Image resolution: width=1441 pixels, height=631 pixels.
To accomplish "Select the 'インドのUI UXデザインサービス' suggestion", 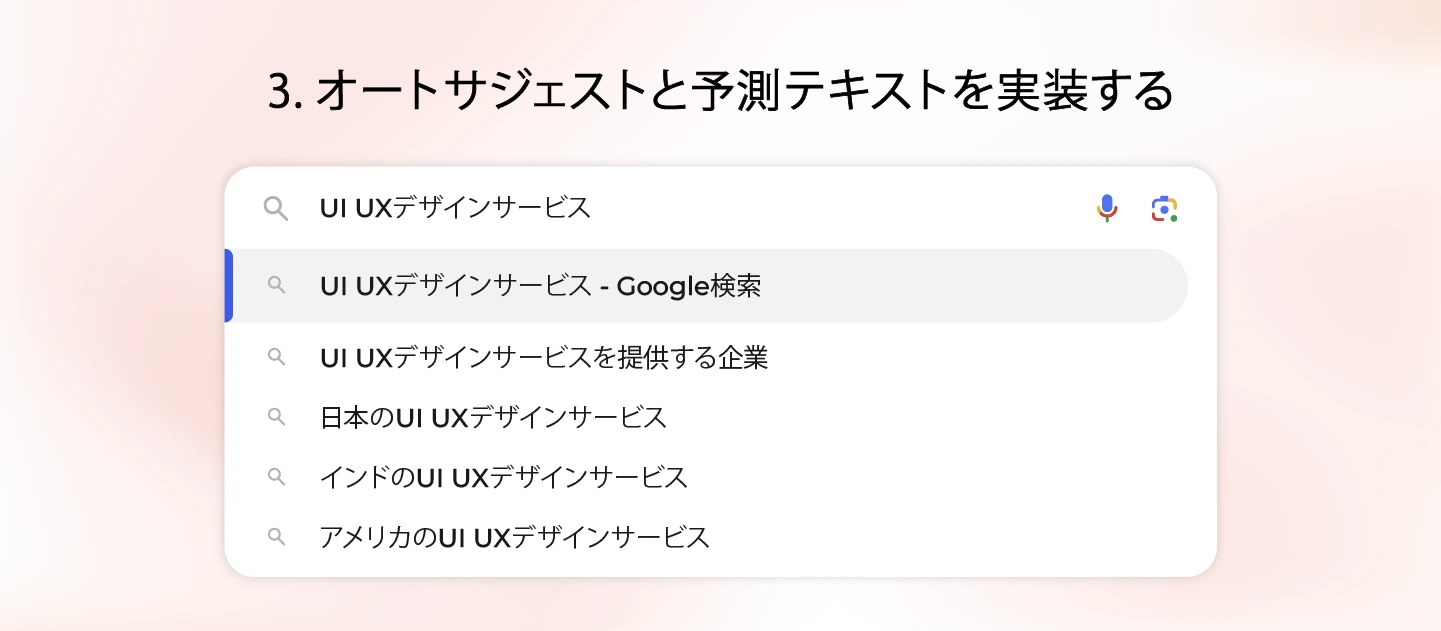I will 503,478.
